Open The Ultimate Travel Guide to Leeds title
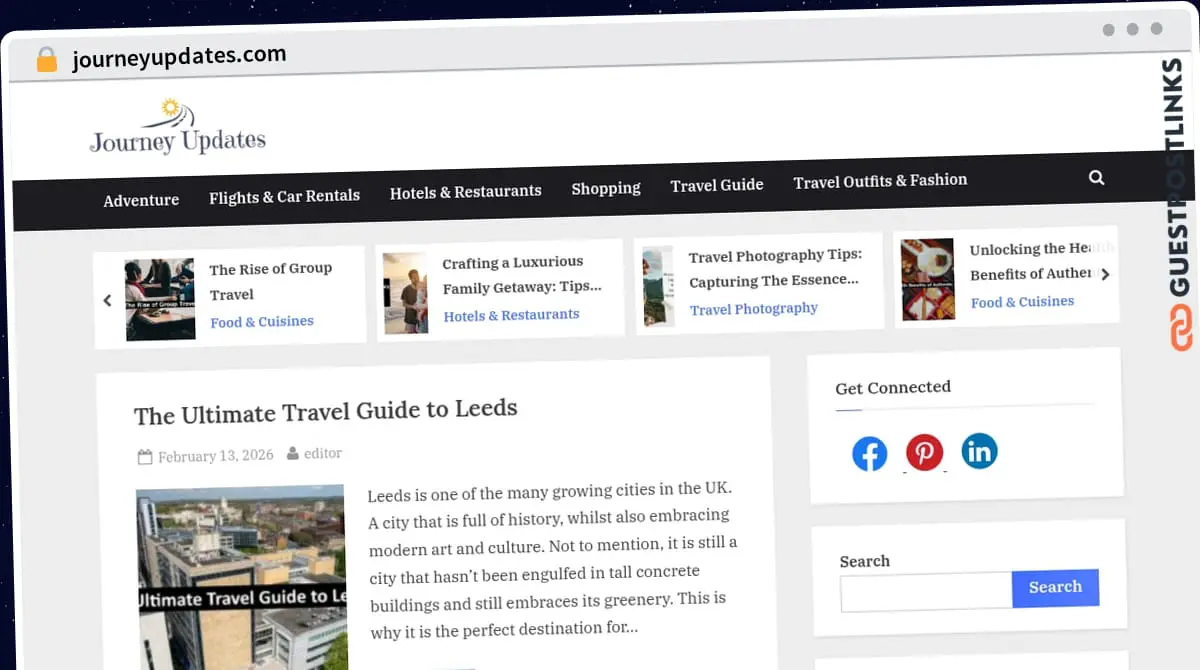 [x=326, y=412]
